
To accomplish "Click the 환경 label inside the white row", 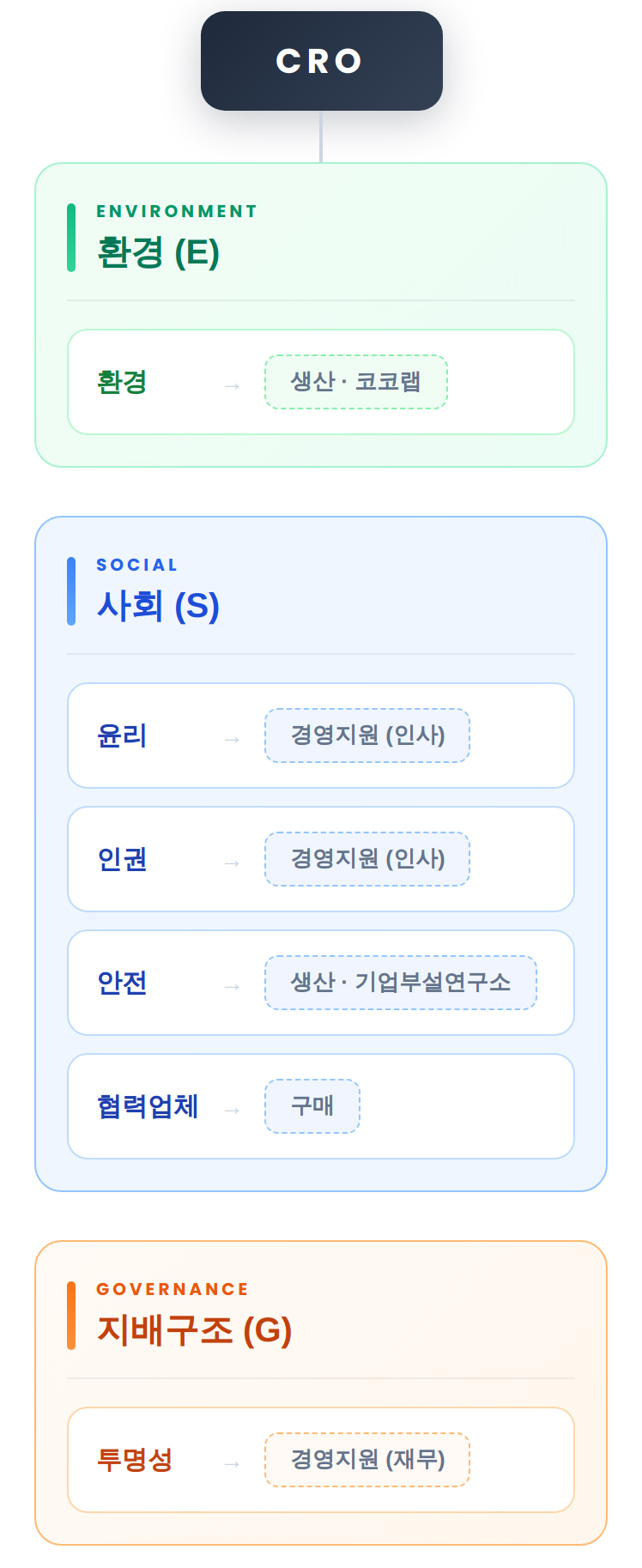I will (122, 382).
